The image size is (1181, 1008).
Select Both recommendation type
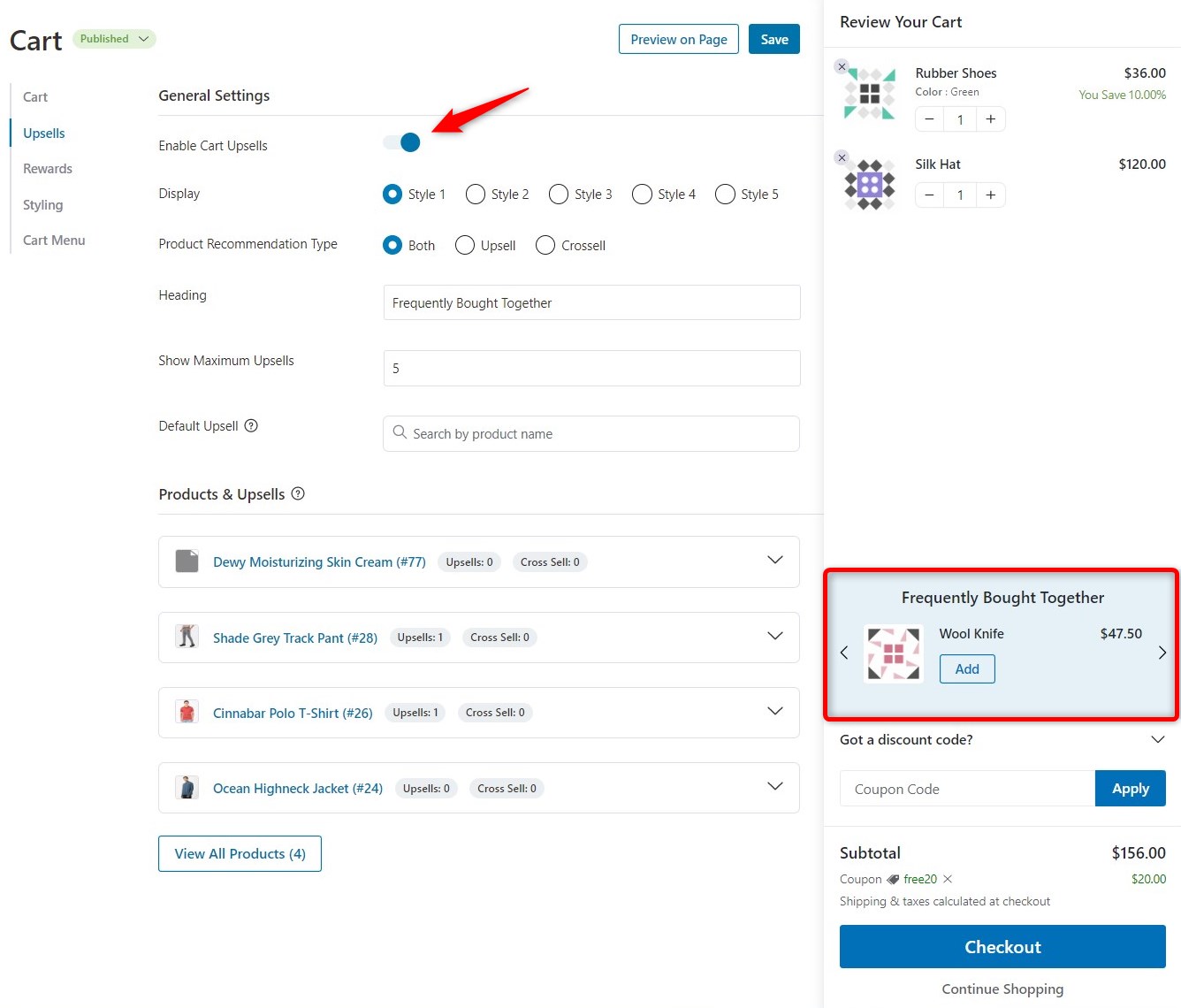392,245
